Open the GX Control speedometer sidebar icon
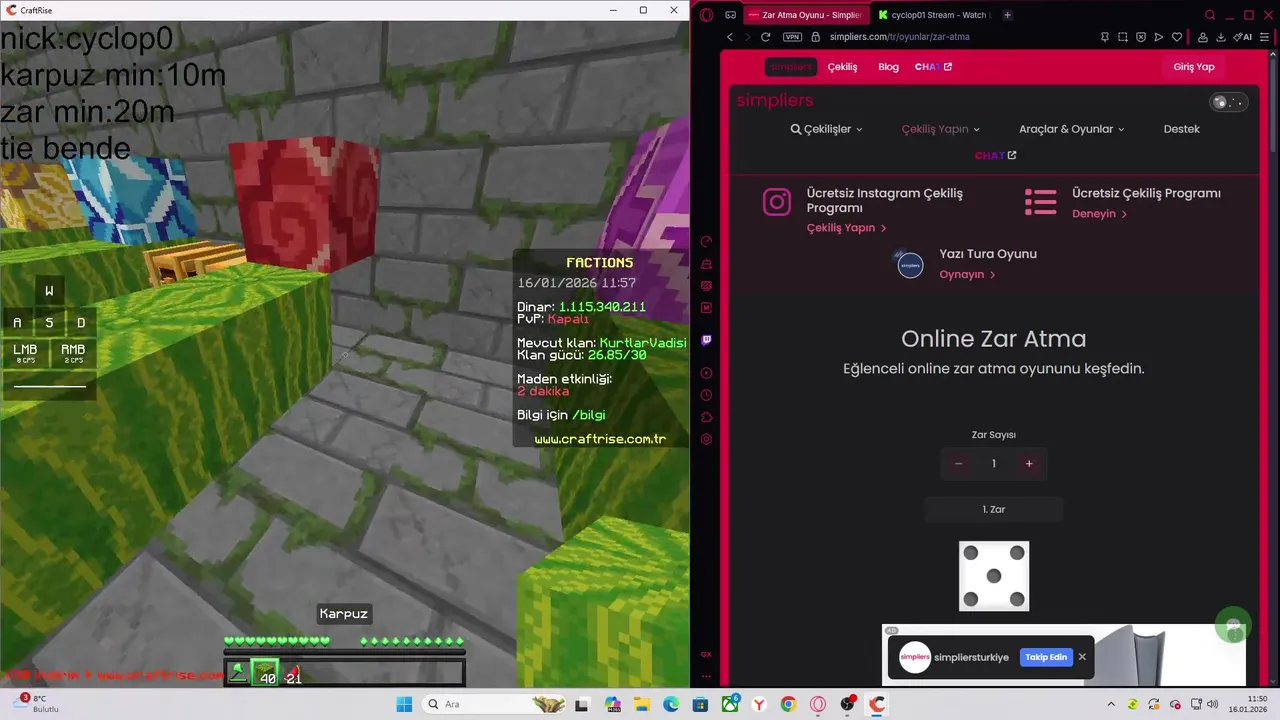Viewport: 1280px width, 720px height. click(x=706, y=241)
